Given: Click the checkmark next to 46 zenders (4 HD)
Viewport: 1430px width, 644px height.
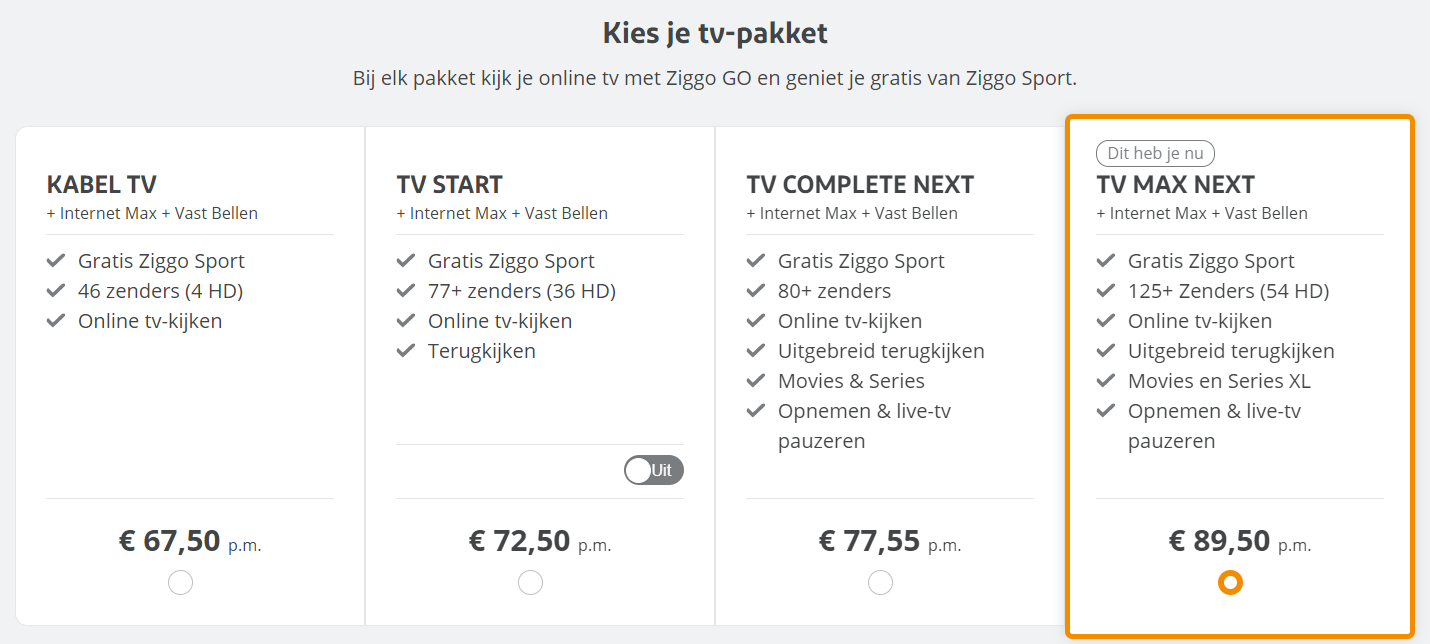Looking at the screenshot, I should 55,290.
